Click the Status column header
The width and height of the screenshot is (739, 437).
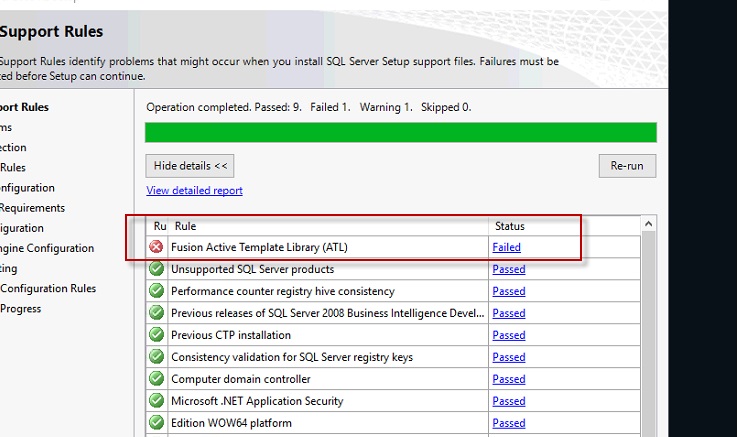tap(564, 226)
